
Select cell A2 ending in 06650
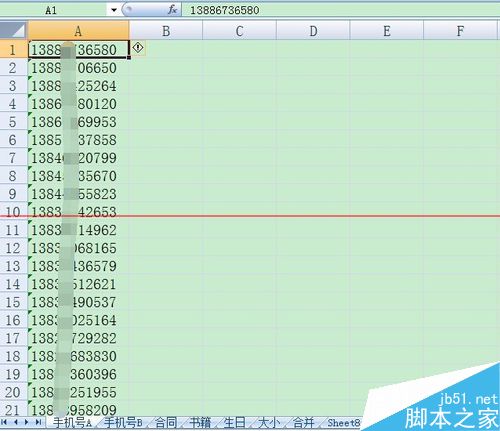tap(78, 68)
